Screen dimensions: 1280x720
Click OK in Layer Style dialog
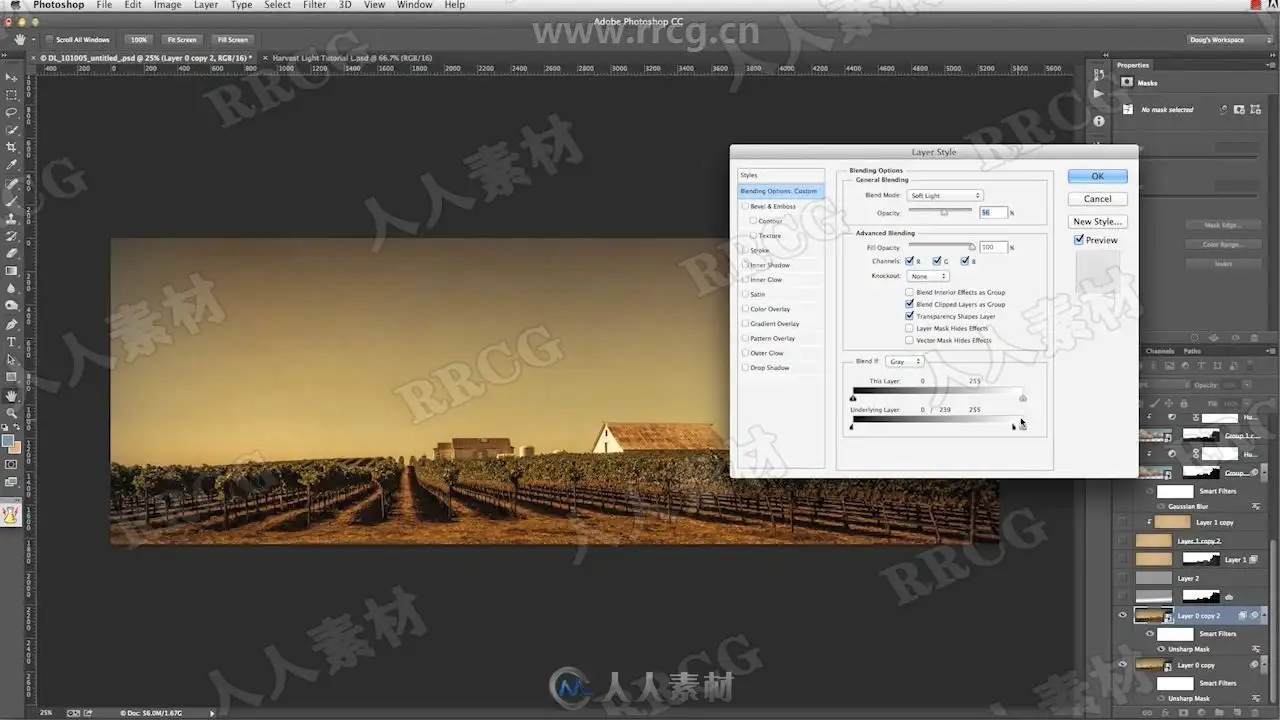1097,176
